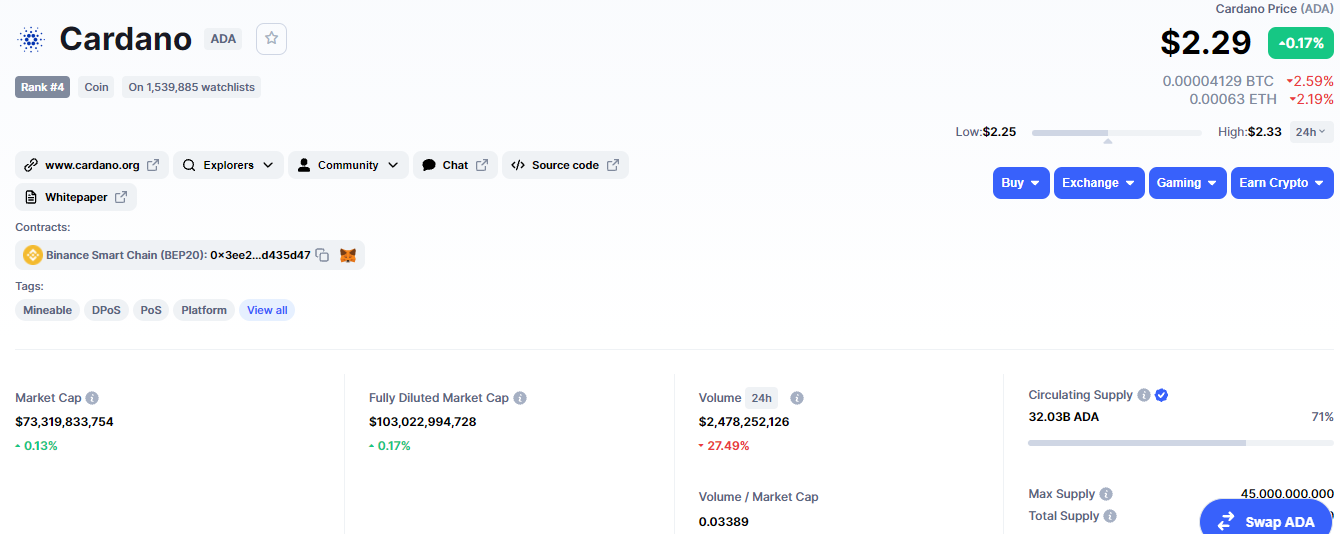Click the Whitepaper document icon

31,197
